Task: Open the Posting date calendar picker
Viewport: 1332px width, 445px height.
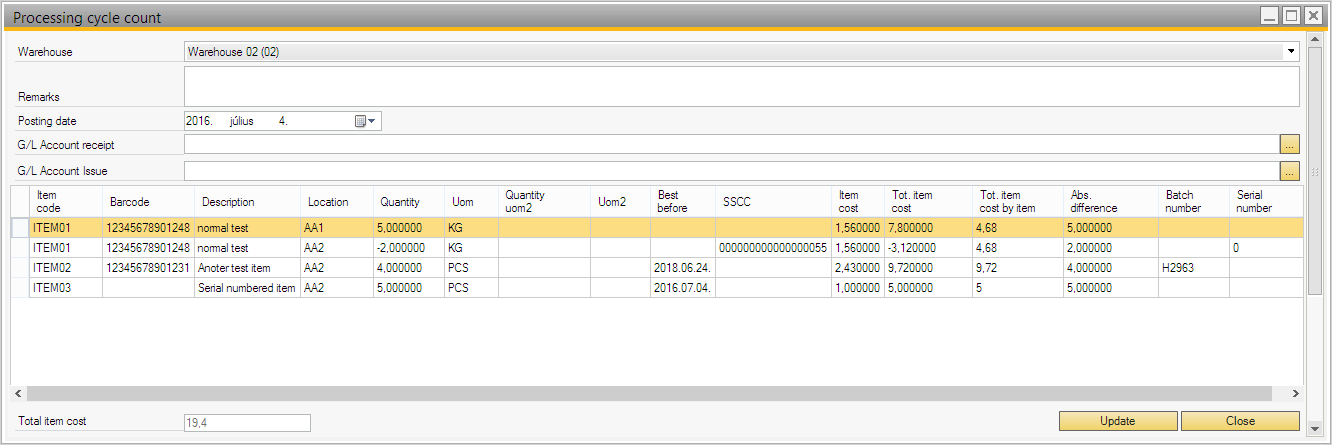Action: [x=364, y=121]
